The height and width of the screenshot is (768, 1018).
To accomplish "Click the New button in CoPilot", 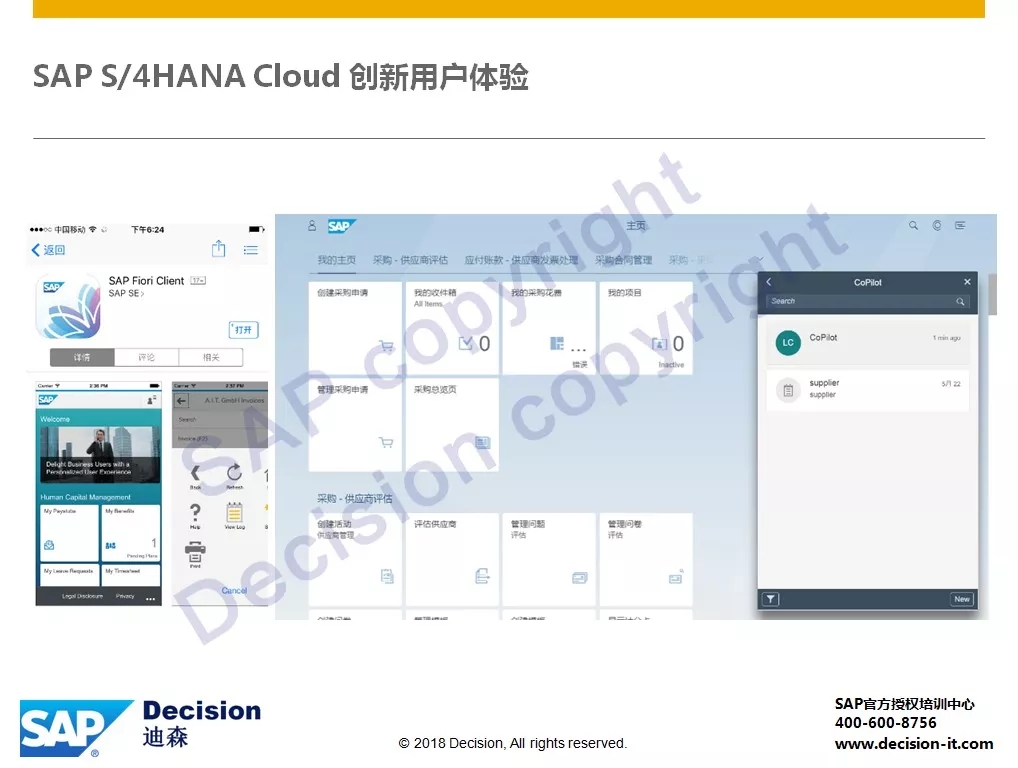I will tap(962, 599).
